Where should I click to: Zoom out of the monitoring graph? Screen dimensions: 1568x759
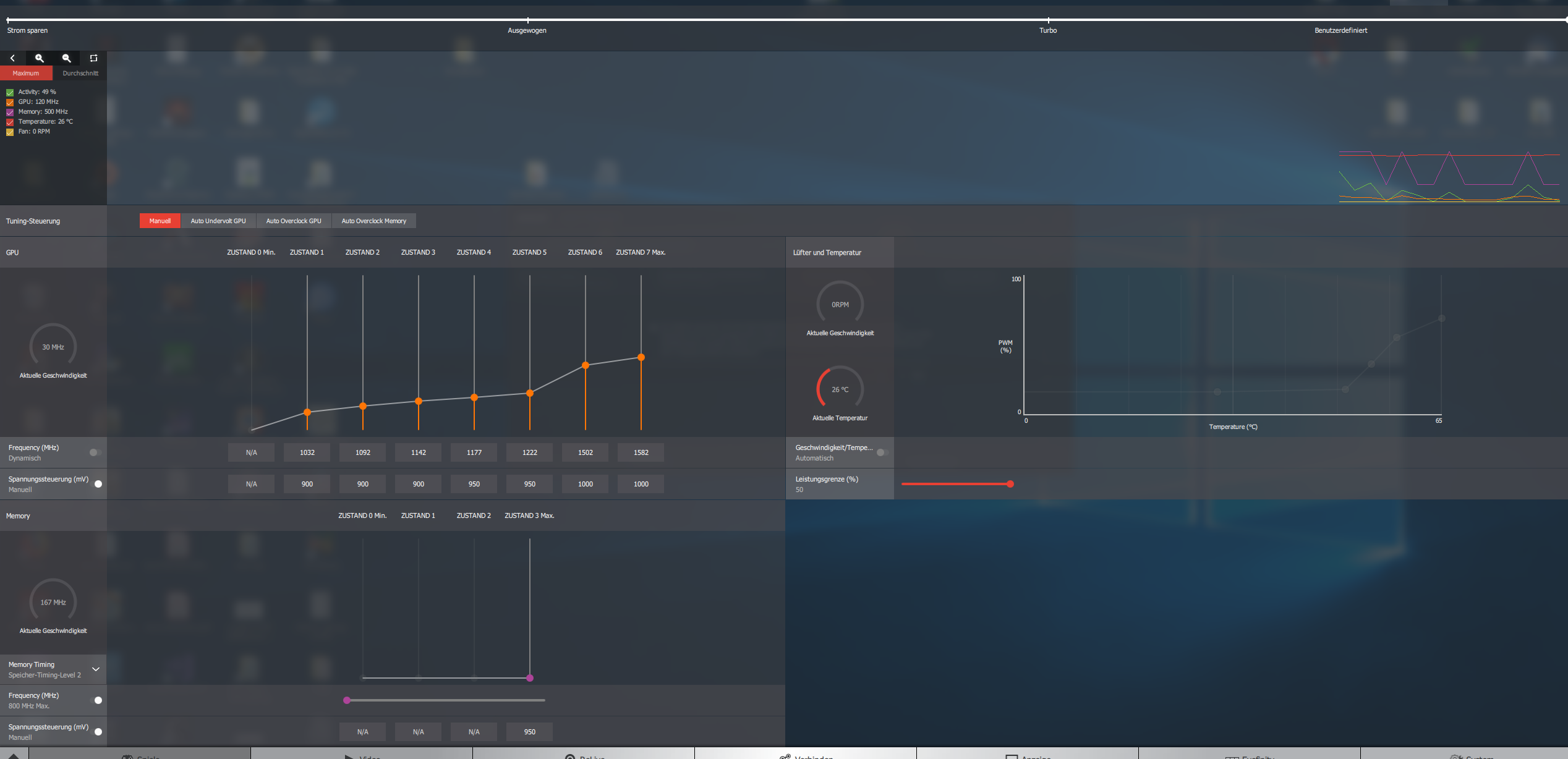[x=67, y=58]
